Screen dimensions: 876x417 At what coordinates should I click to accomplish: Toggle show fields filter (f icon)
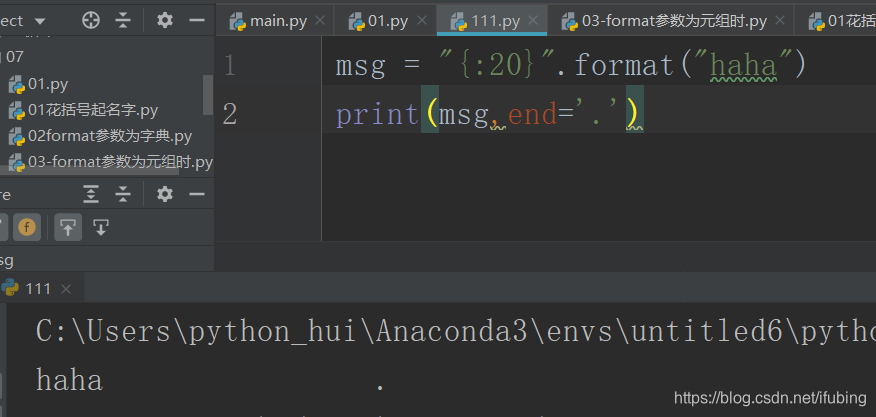click(x=27, y=228)
